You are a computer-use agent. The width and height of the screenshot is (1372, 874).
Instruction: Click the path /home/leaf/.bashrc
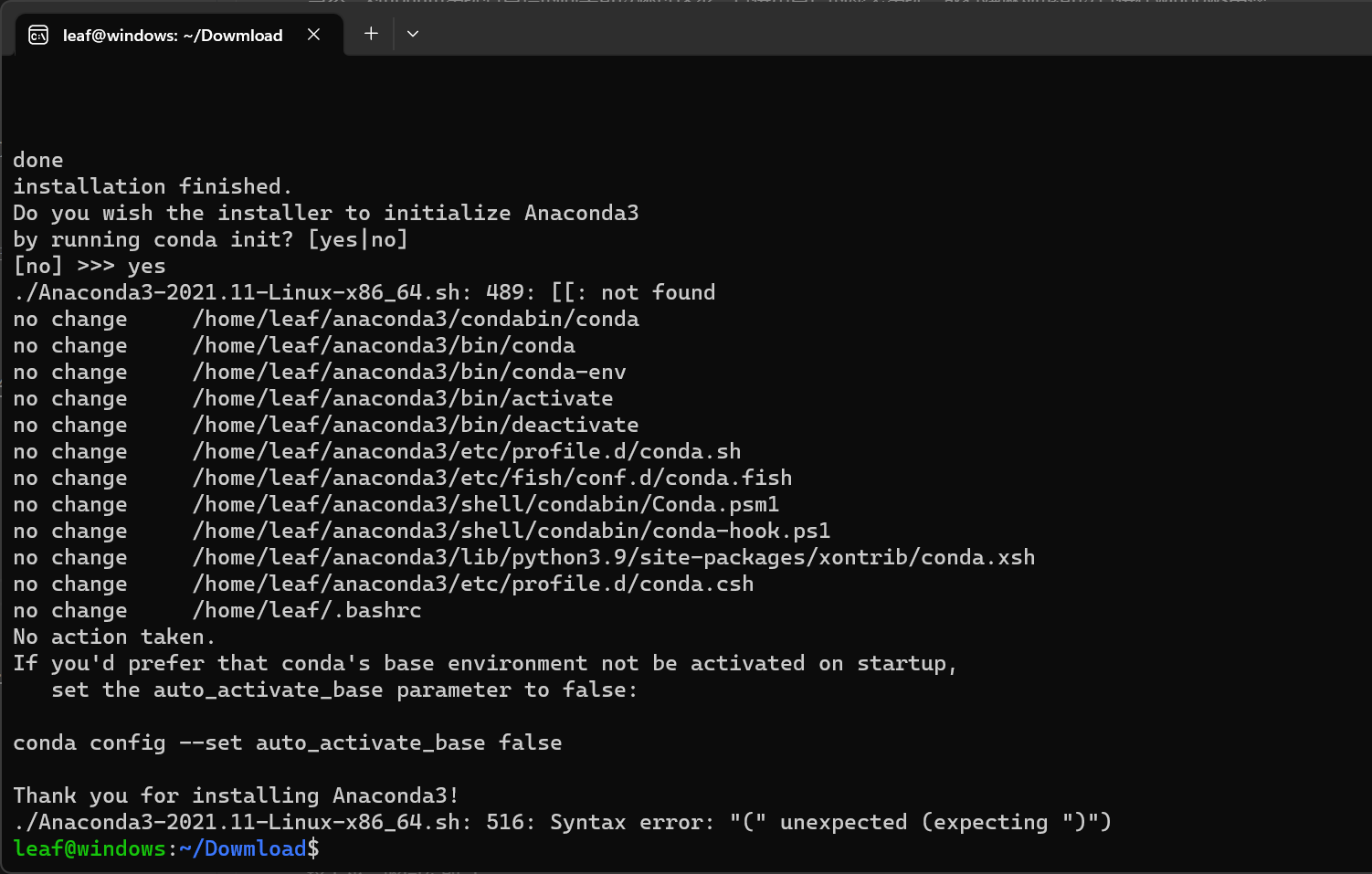click(307, 610)
